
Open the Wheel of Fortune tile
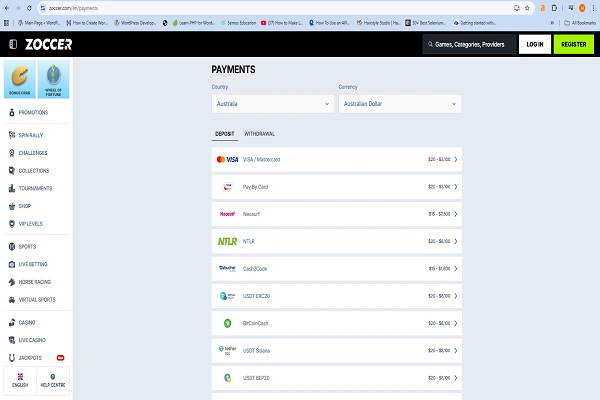coord(54,79)
